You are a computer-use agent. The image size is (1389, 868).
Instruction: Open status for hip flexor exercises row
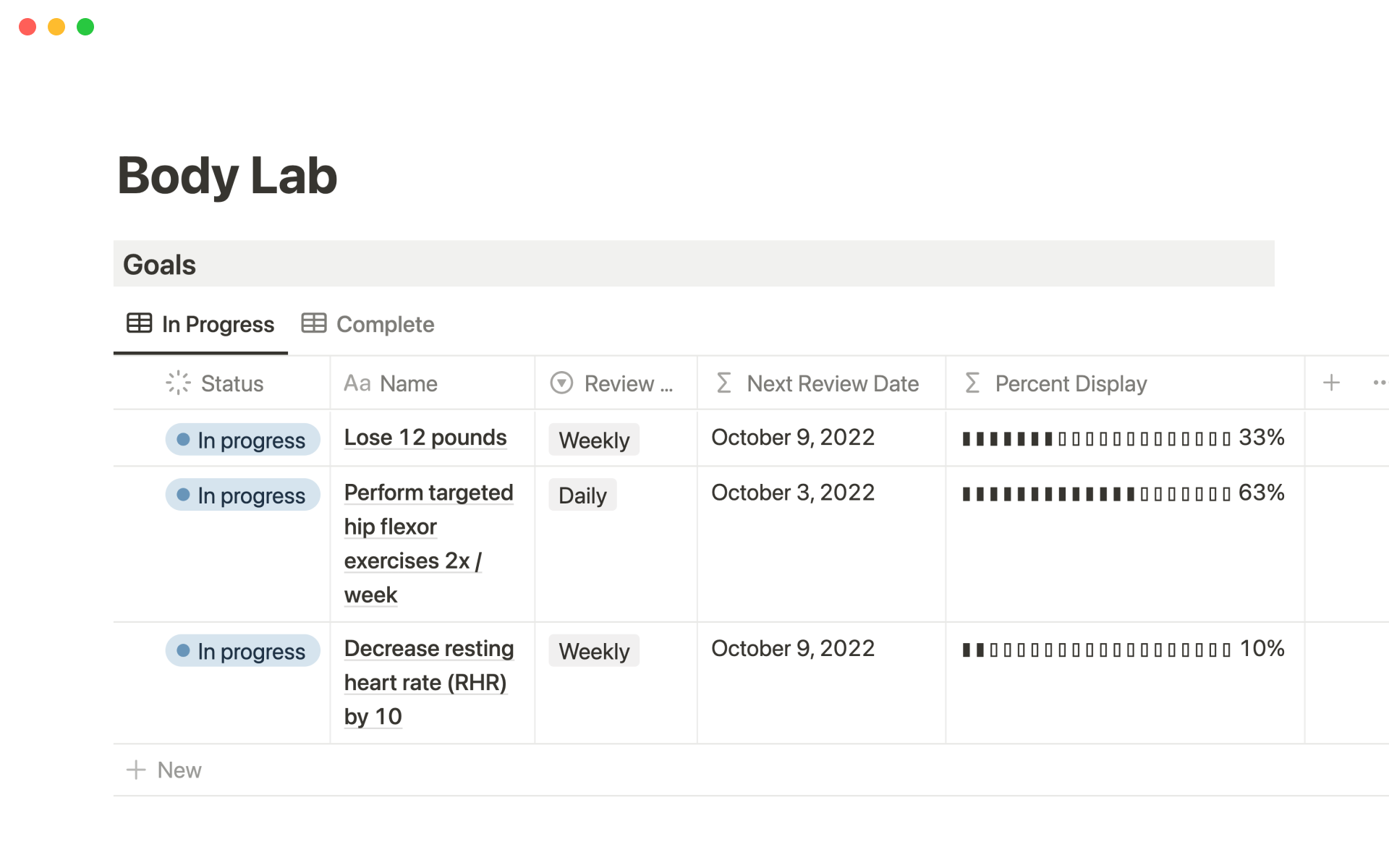pos(242,495)
